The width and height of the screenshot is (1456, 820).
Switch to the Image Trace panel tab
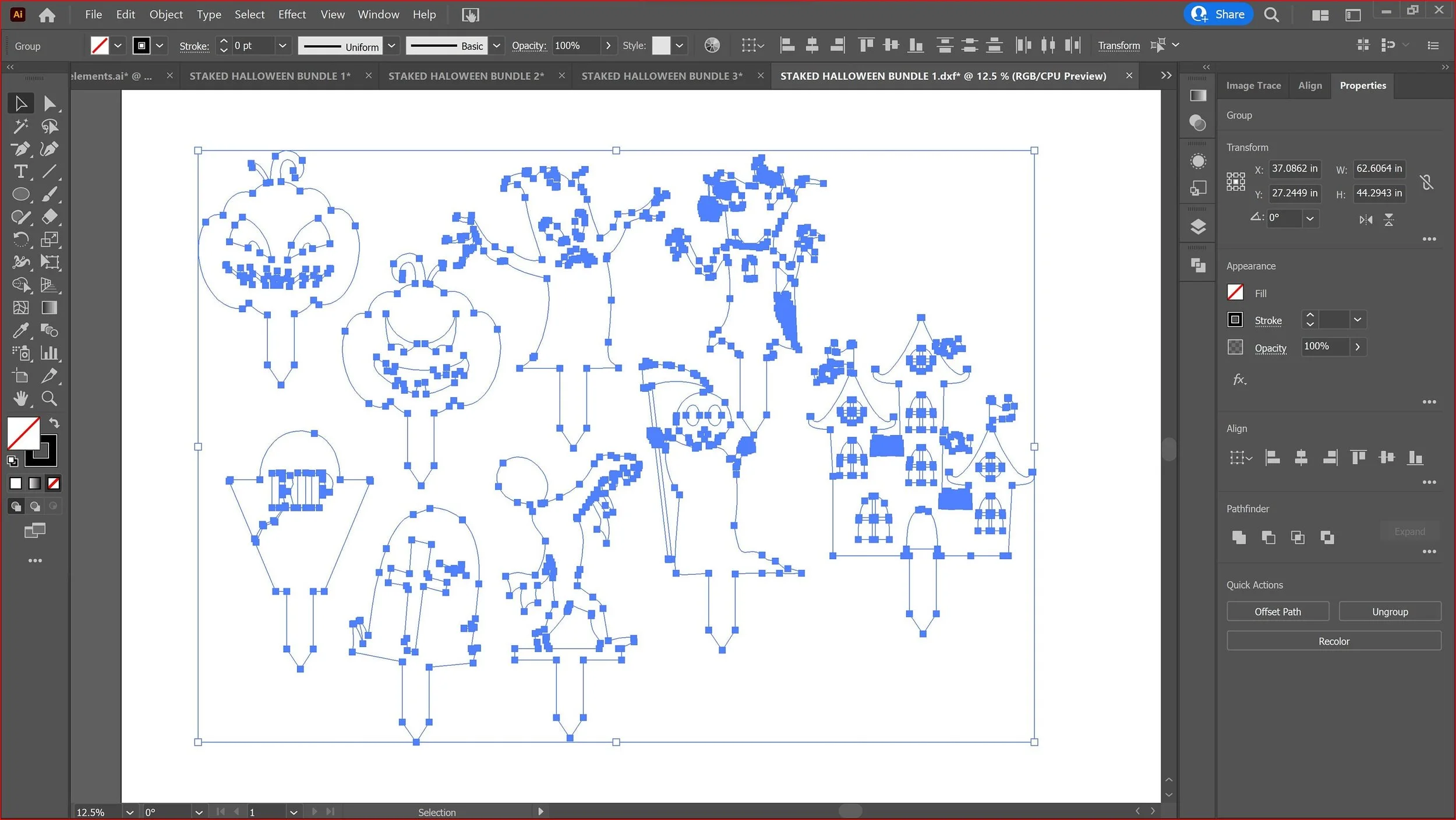point(1253,86)
